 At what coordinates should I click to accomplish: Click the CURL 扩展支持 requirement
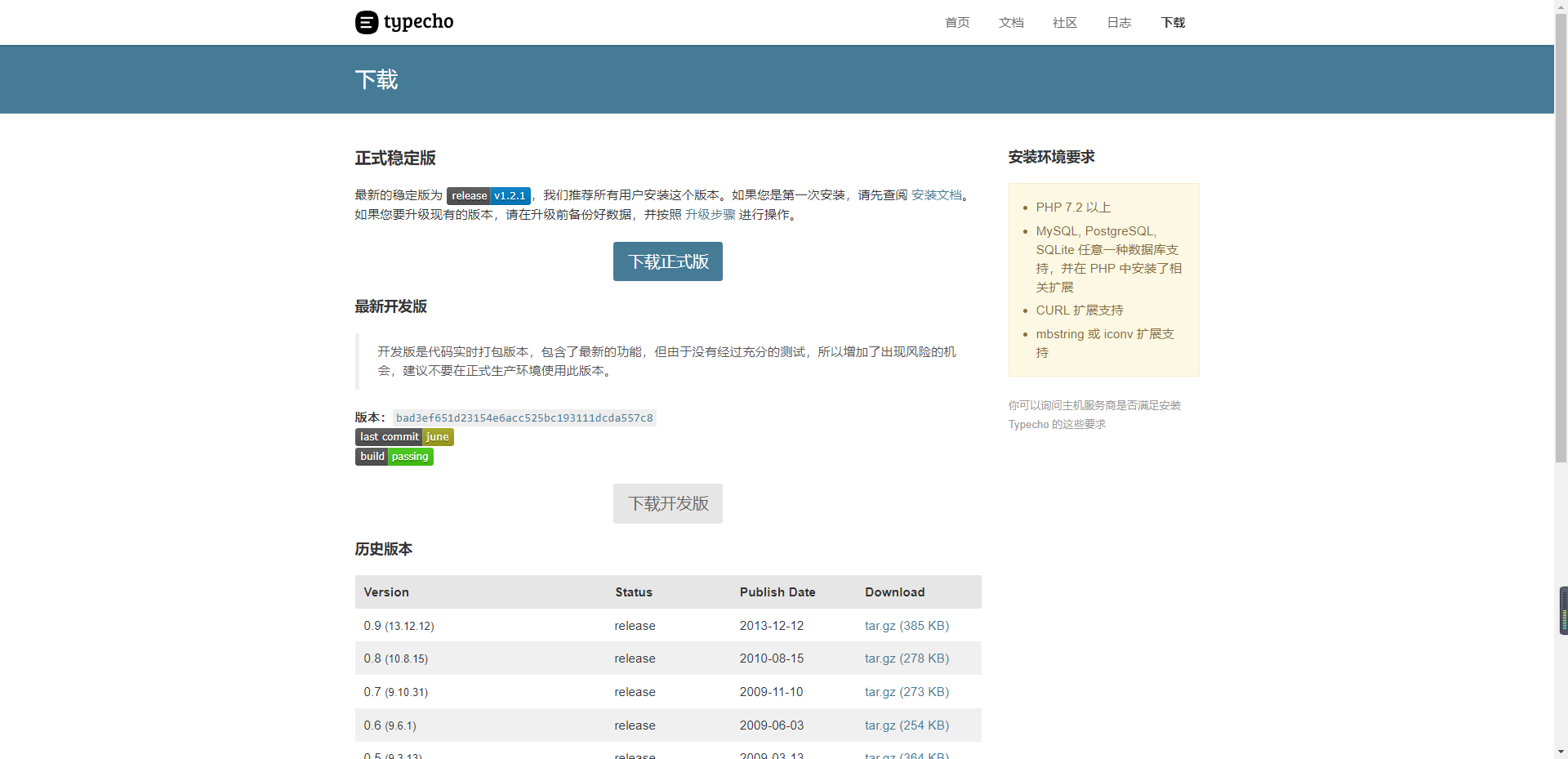[x=1080, y=310]
